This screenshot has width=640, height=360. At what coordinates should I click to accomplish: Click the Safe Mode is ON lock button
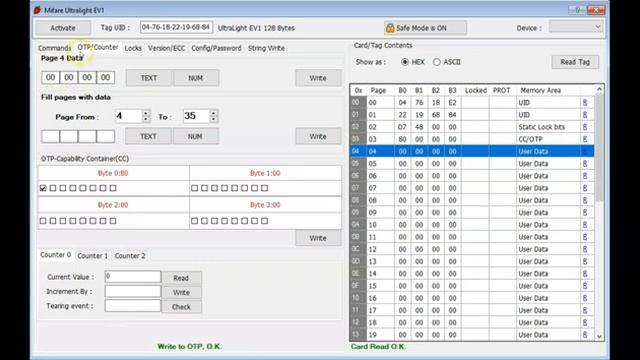(x=425, y=28)
